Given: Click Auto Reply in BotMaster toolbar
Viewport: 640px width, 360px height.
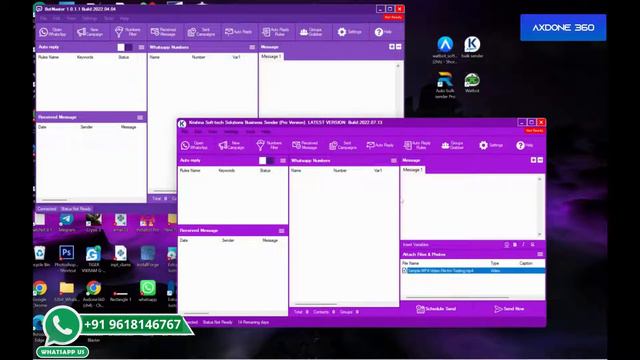Looking at the screenshot, I should point(238,31).
